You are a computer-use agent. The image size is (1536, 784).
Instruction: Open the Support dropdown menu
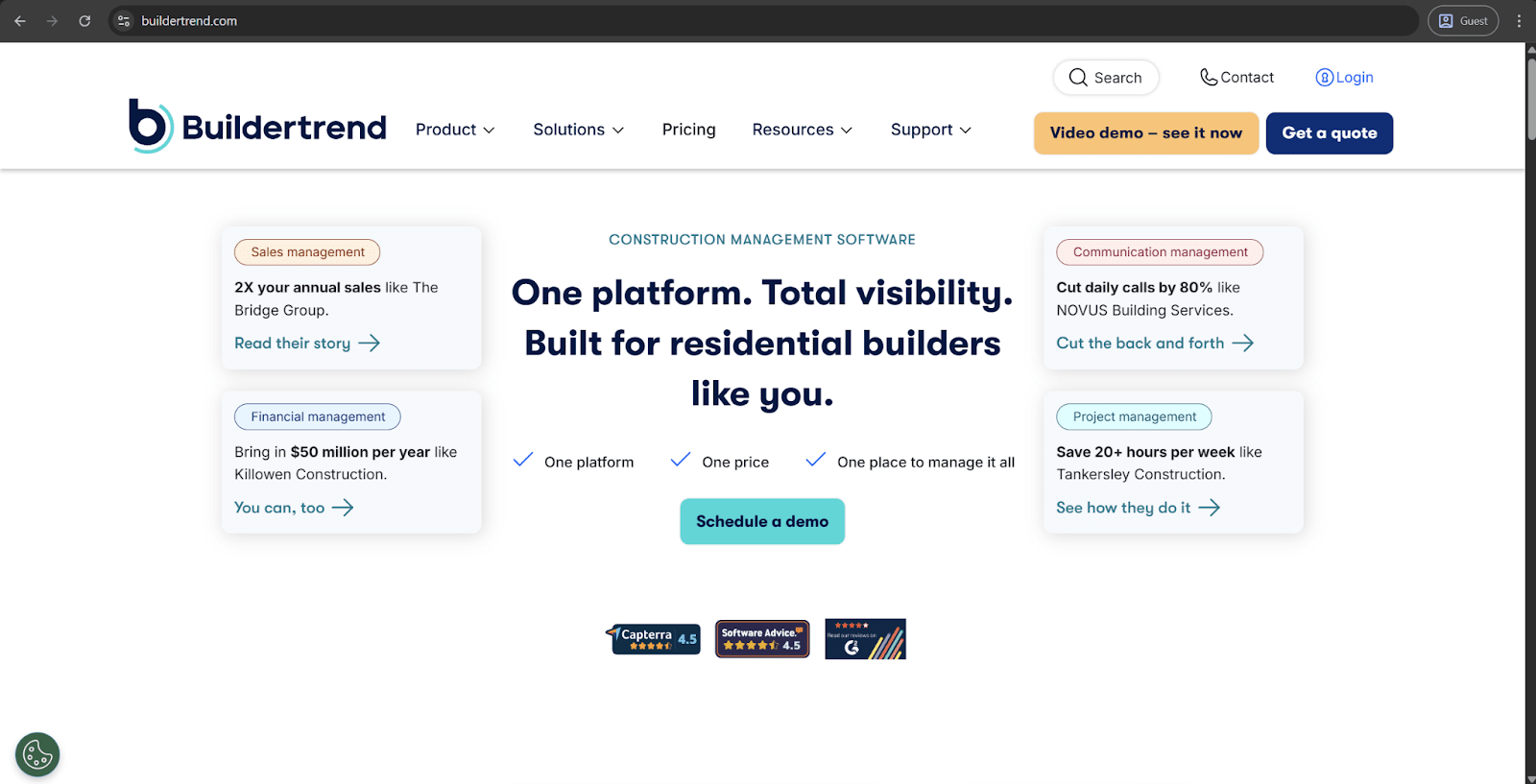(930, 130)
